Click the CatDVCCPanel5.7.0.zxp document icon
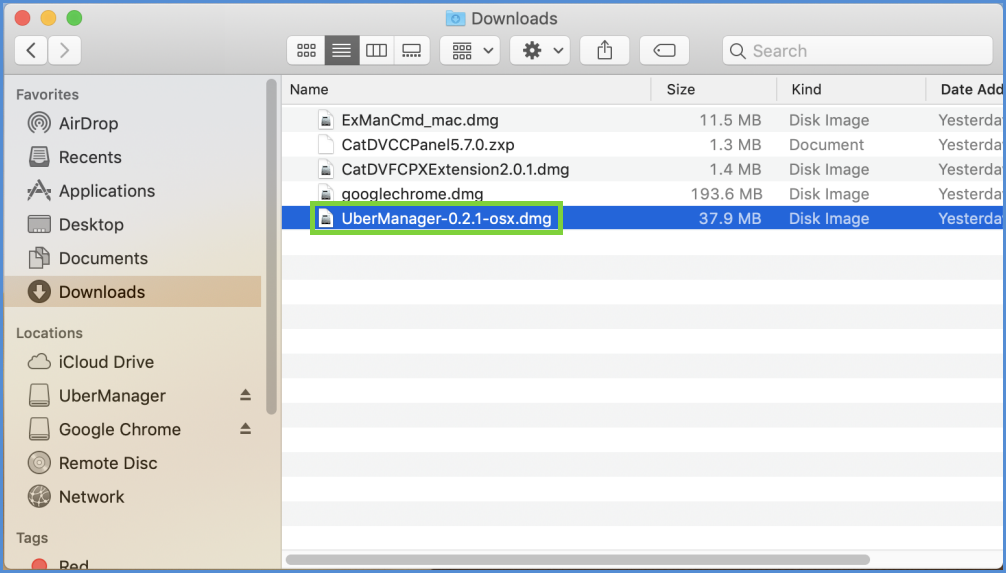 [326, 144]
